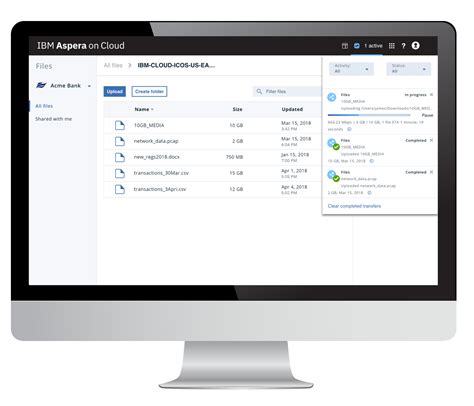474x406 pixels.
Task: Click the 12 GB size cell
Action: click(236, 189)
